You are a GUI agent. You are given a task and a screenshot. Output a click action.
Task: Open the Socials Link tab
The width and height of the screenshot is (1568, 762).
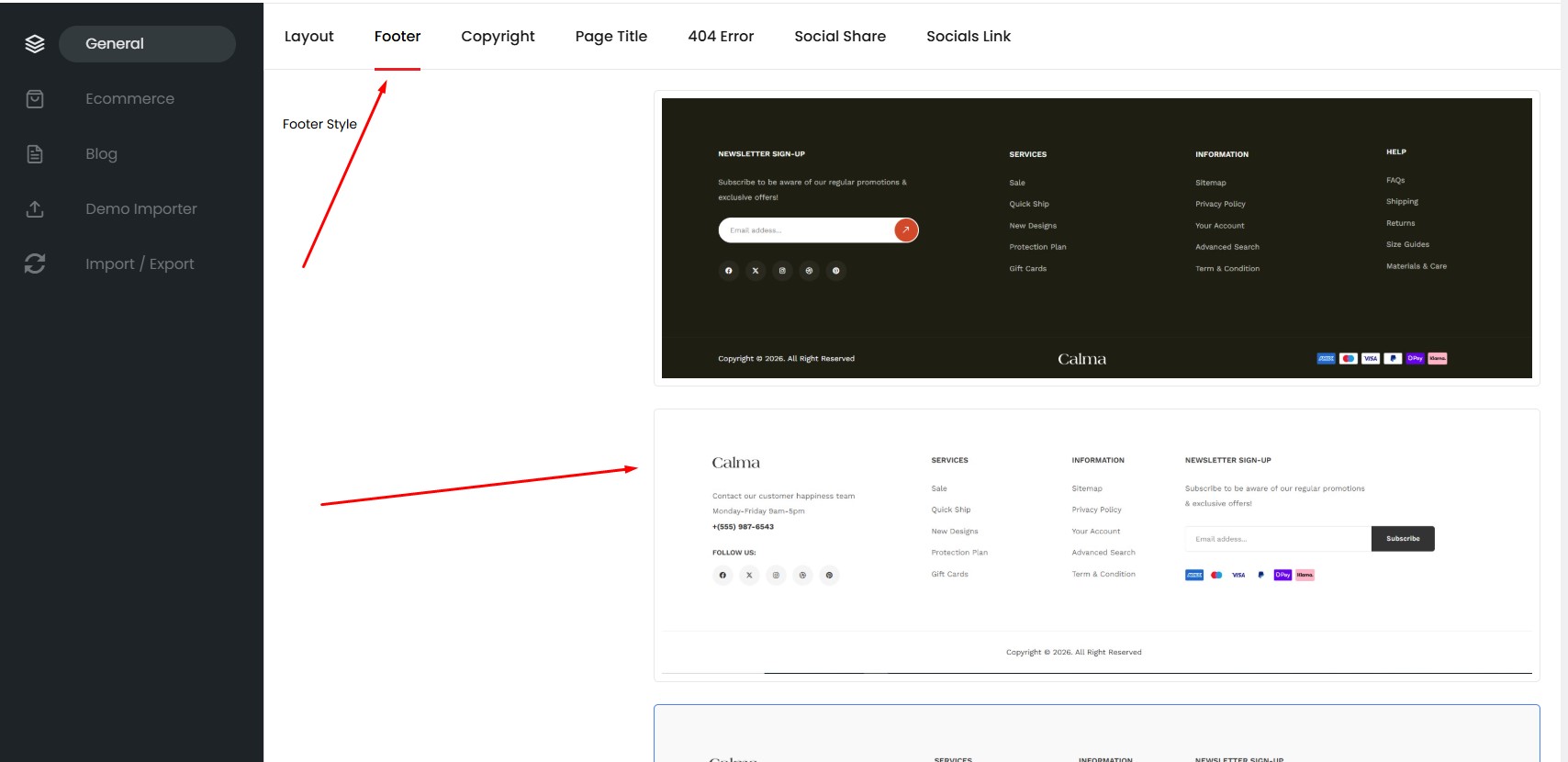968,37
